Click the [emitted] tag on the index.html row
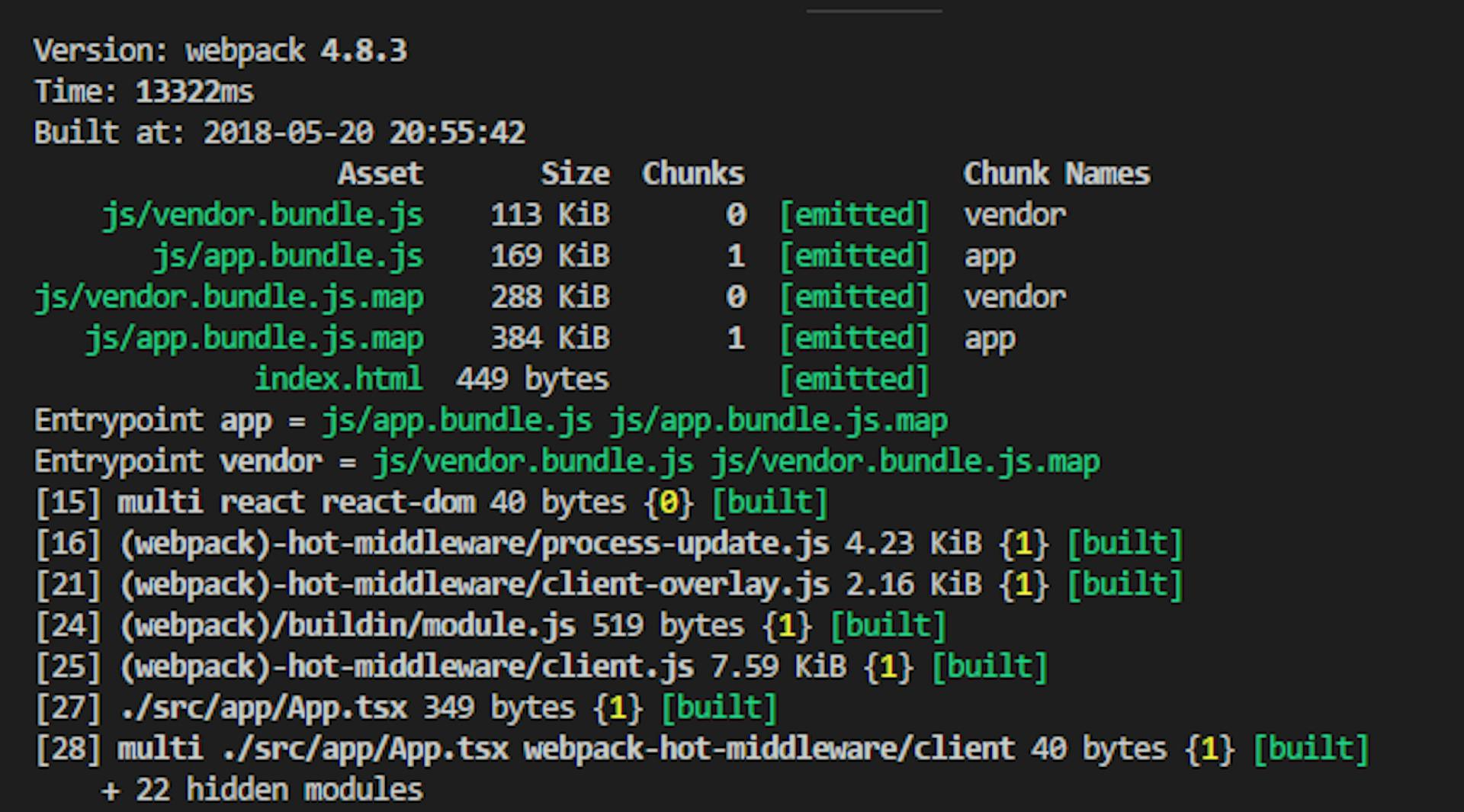 point(854,380)
